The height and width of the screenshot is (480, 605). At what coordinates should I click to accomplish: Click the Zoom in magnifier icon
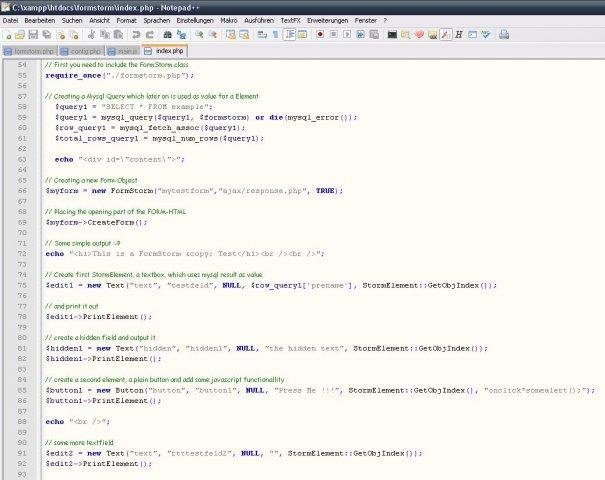198,34
